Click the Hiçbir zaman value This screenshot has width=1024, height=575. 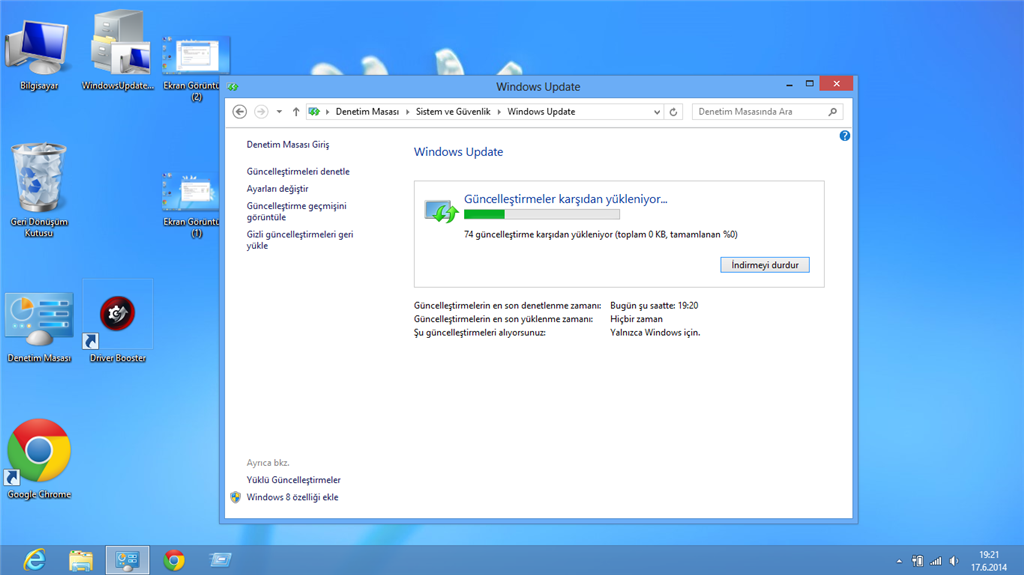[636, 319]
